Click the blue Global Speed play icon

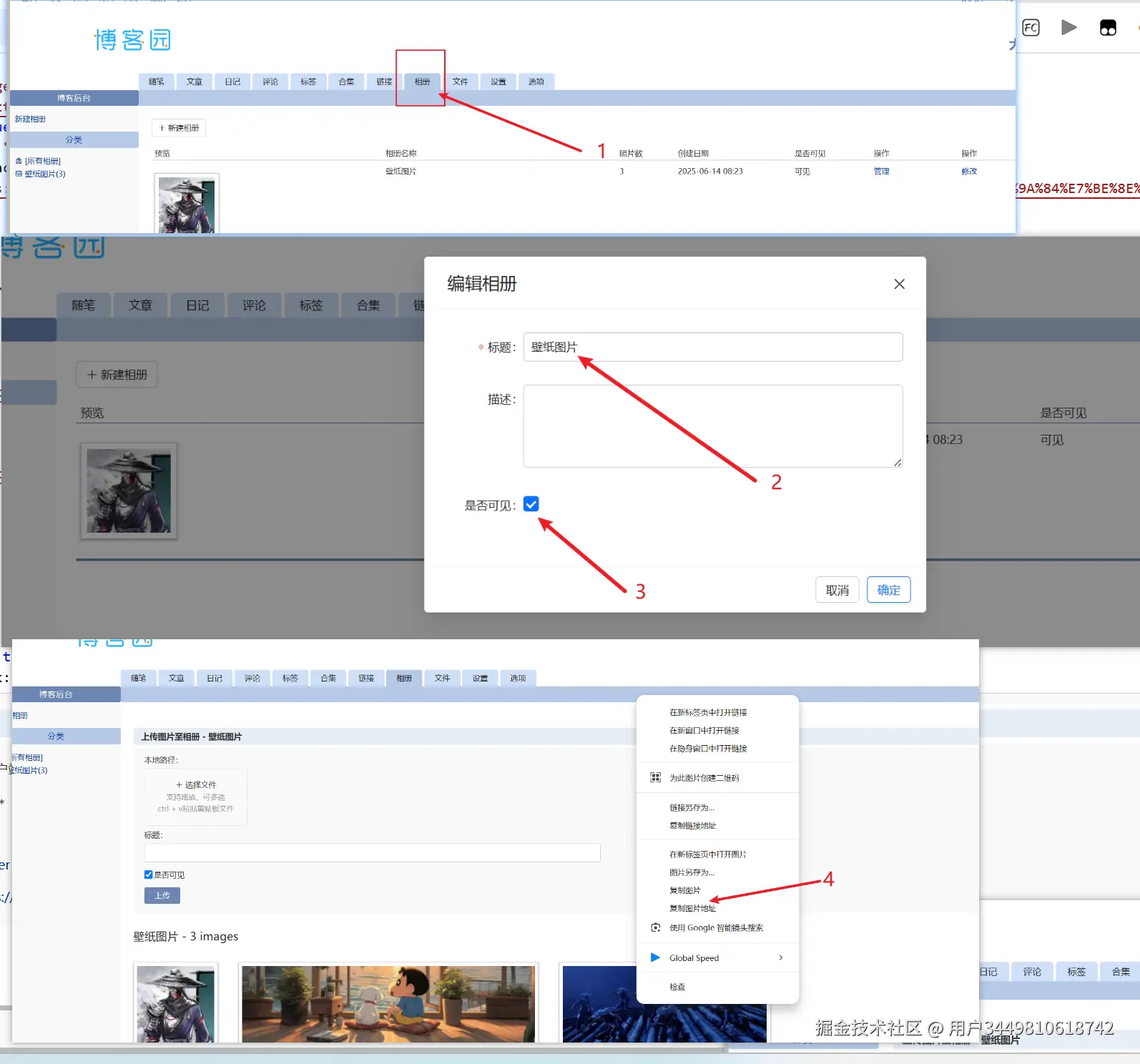pos(655,957)
